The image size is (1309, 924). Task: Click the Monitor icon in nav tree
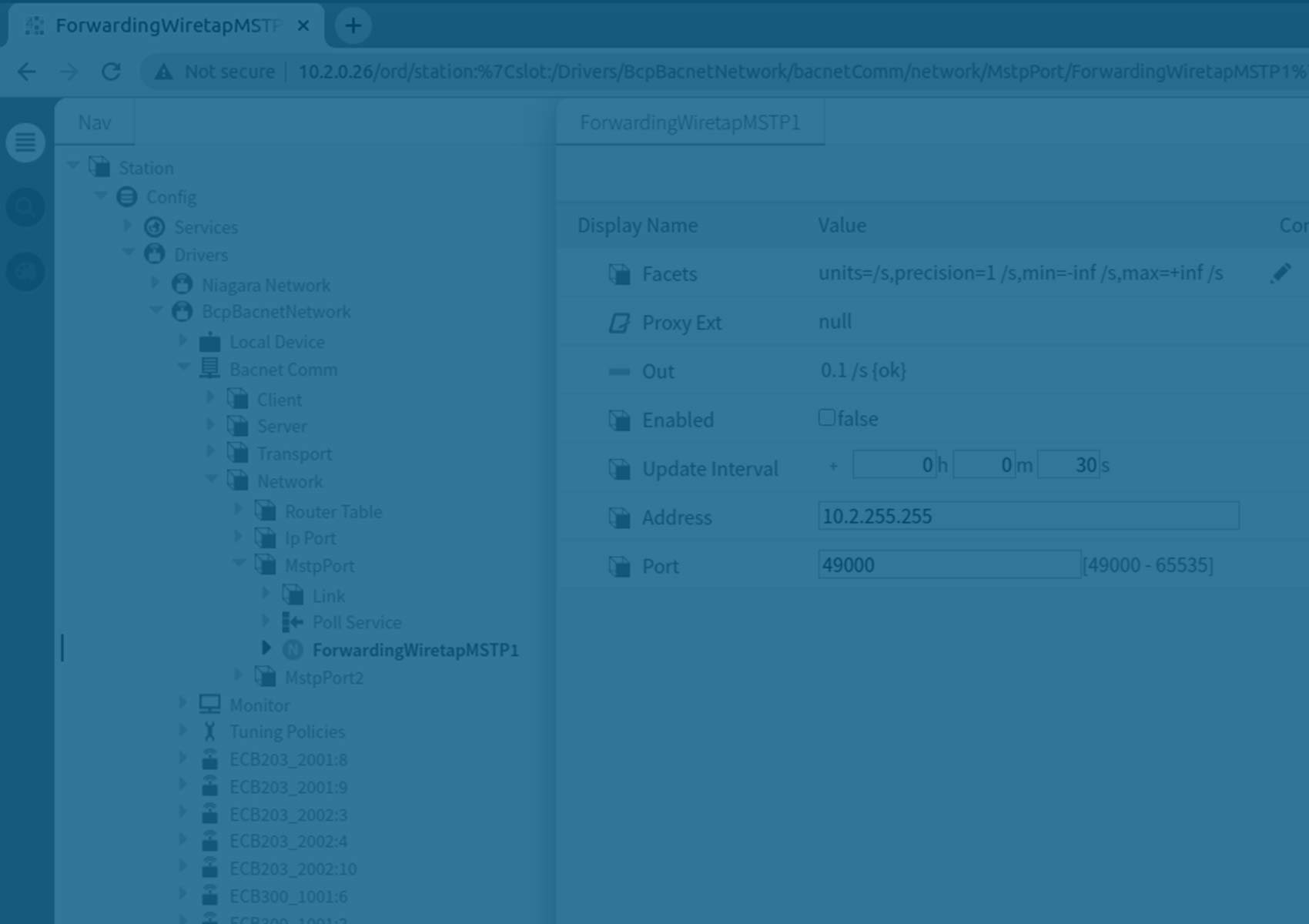point(209,705)
